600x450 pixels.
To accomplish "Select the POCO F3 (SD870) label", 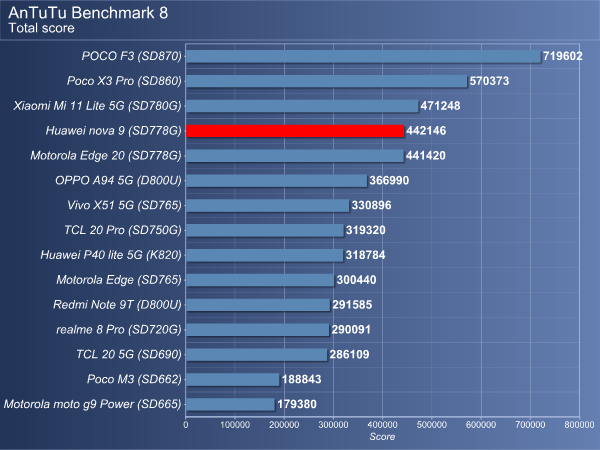I will pyautogui.click(x=131, y=56).
